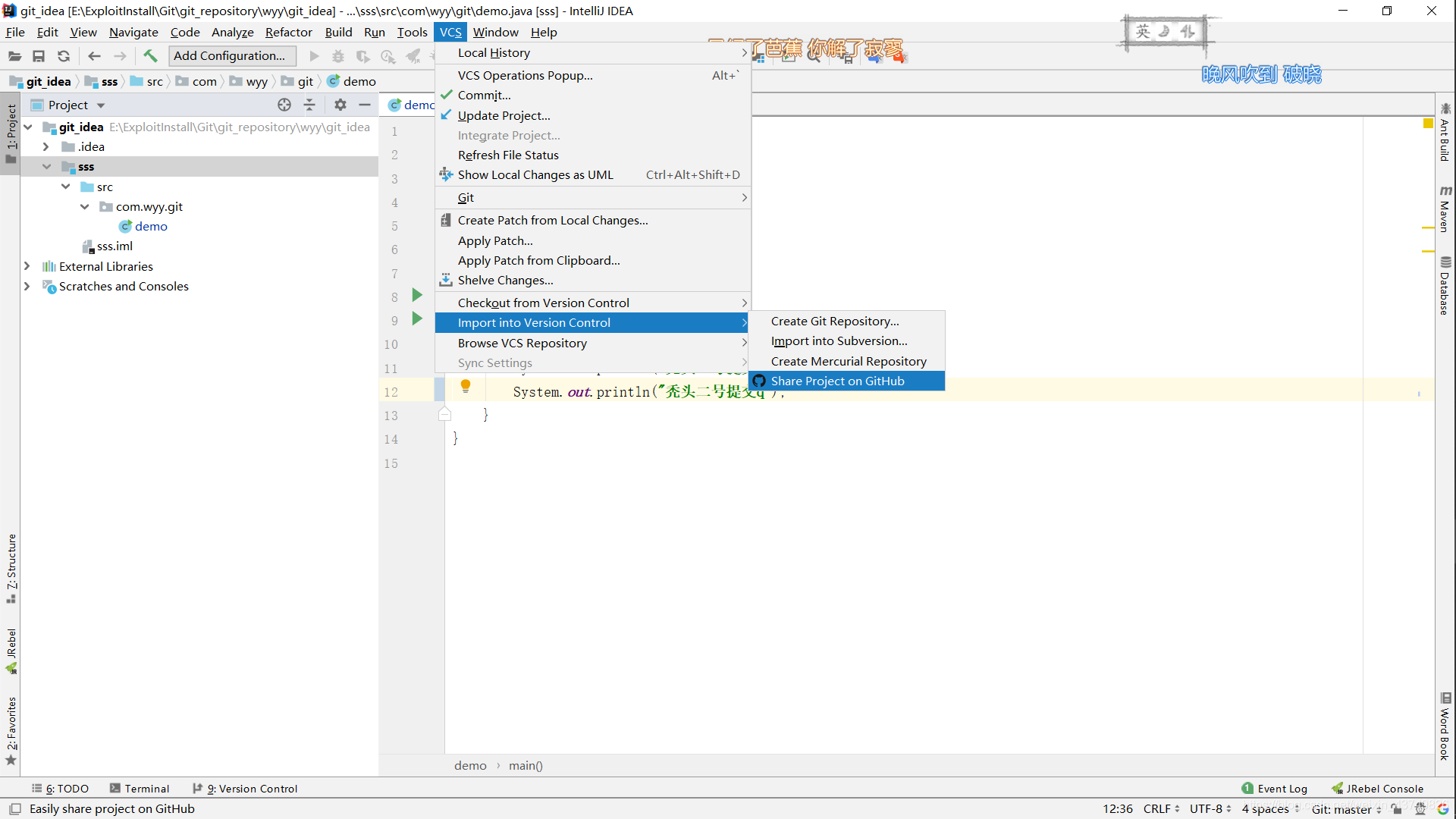Select Share Project on GitHub
Screen dimensions: 1456x819
click(x=837, y=381)
